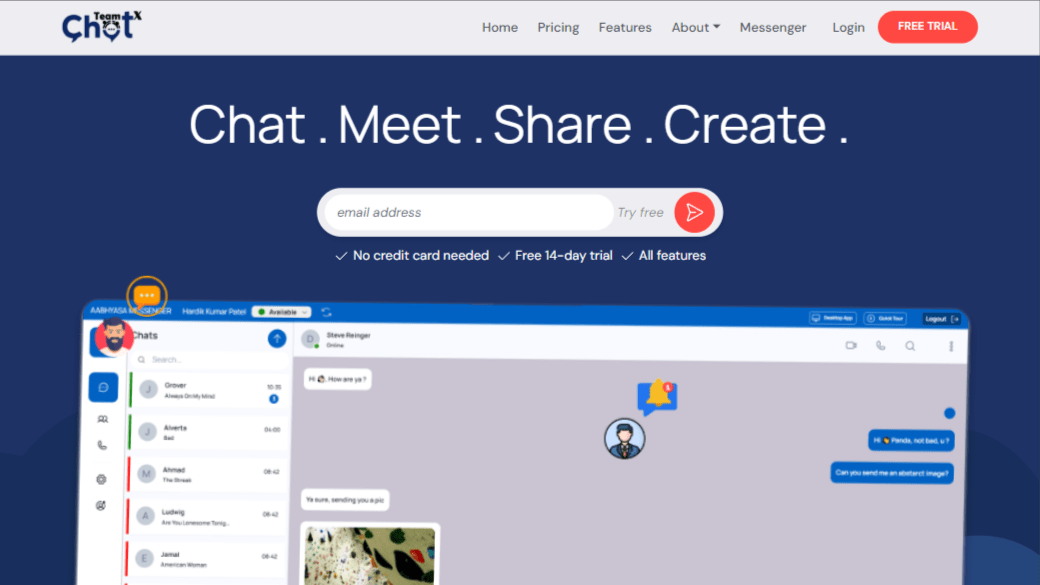Go to the Features page

(x=625, y=27)
